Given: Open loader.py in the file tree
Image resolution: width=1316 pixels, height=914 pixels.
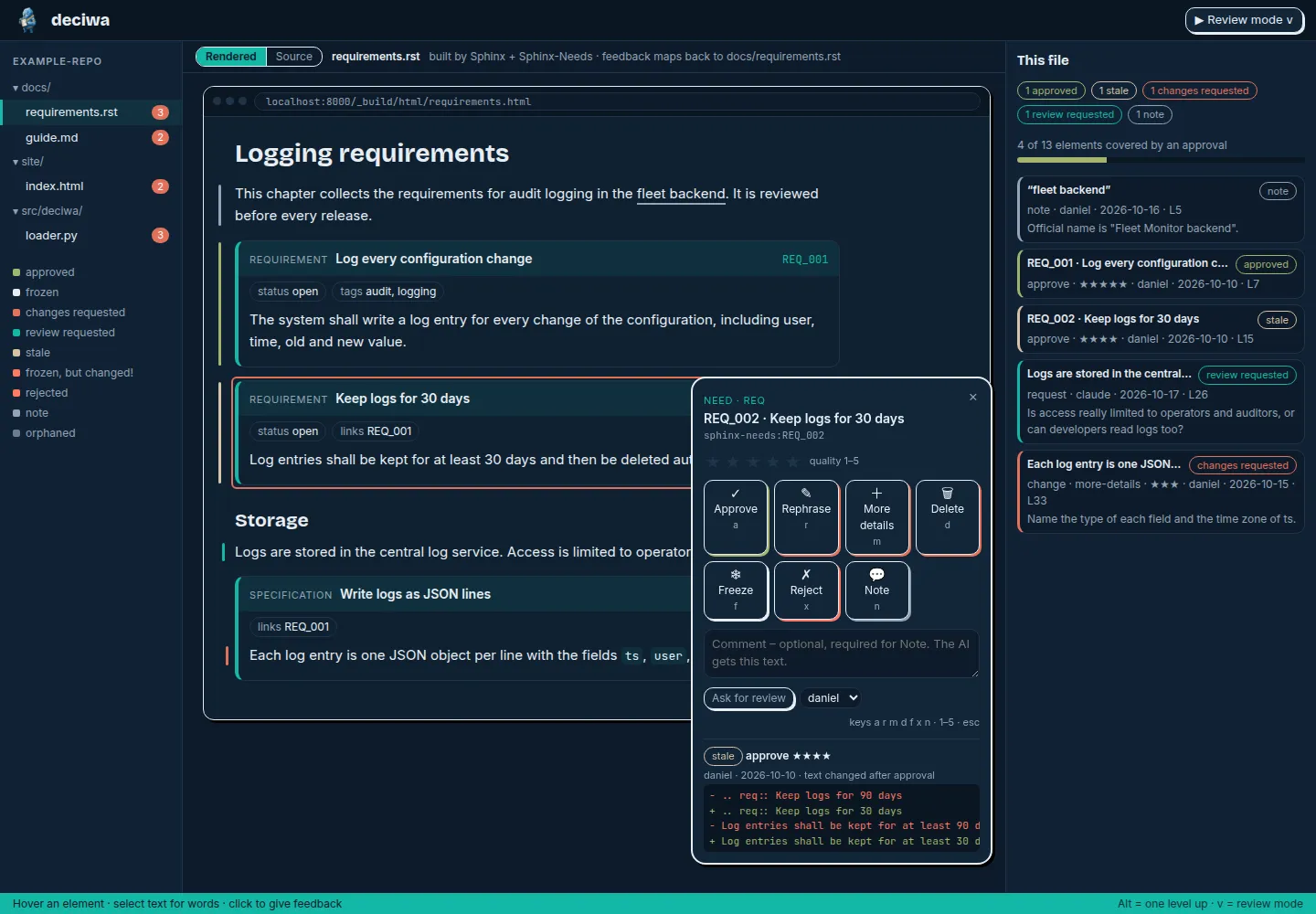Looking at the screenshot, I should pyautogui.click(x=90, y=236).
